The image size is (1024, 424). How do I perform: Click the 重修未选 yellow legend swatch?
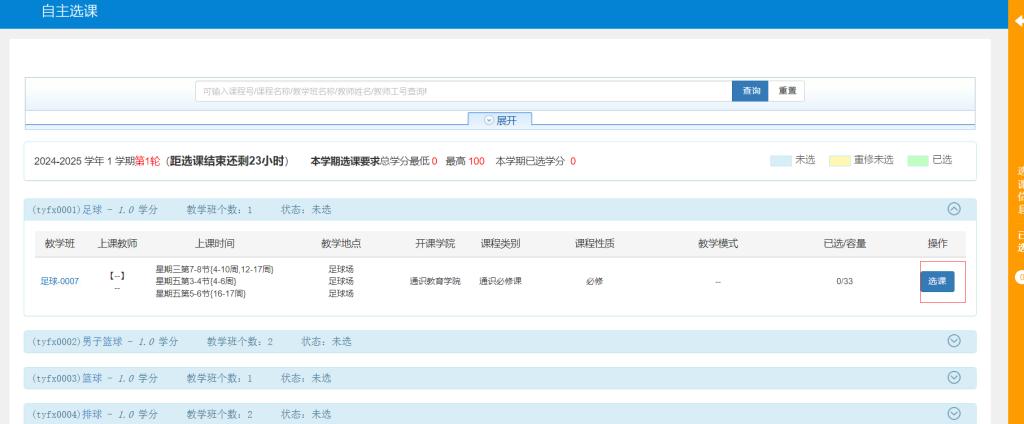click(840, 161)
